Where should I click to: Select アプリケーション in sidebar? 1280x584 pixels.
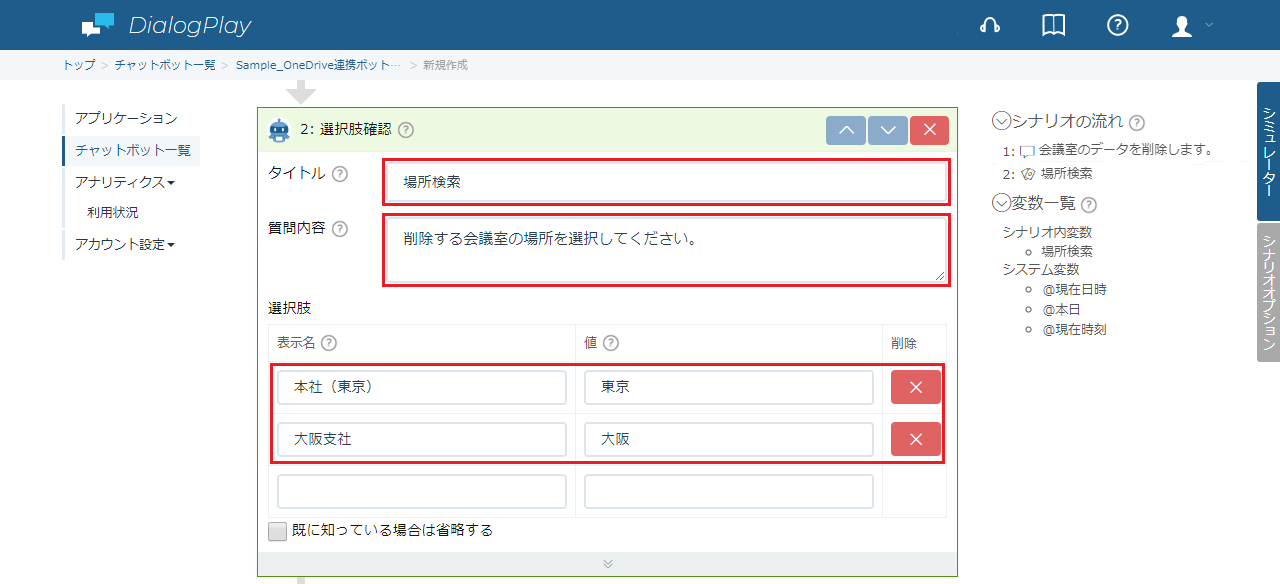click(x=126, y=118)
